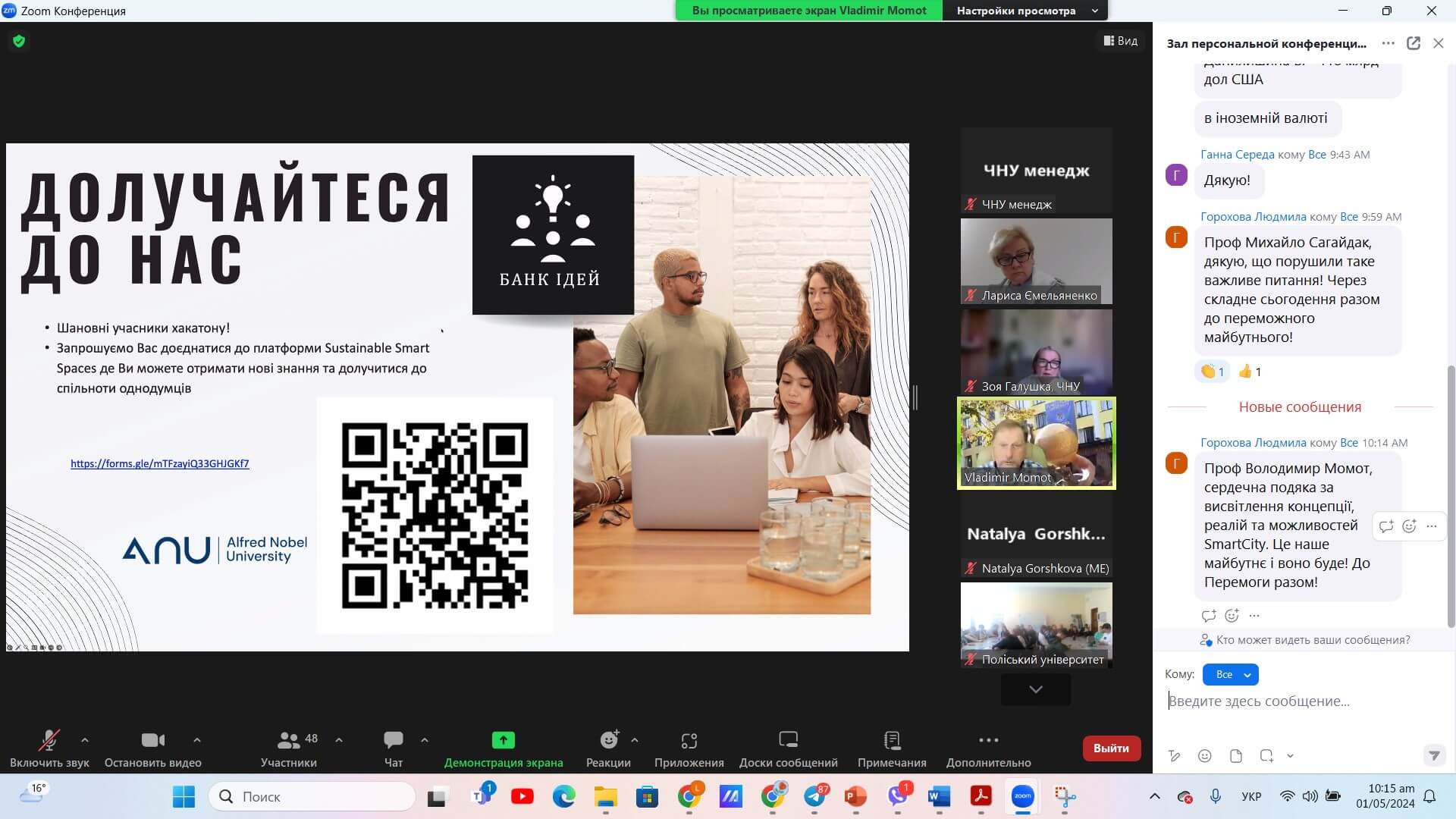
Task: Unmute the microphone
Action: pos(49,740)
